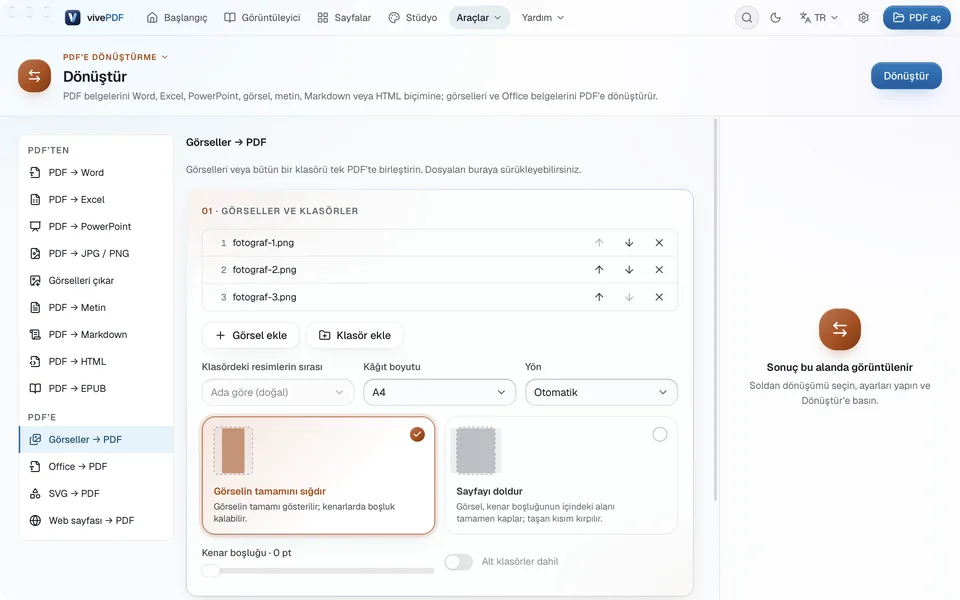Open PDF → JPG / PNG option
The width and height of the screenshot is (960, 600).
96,253
